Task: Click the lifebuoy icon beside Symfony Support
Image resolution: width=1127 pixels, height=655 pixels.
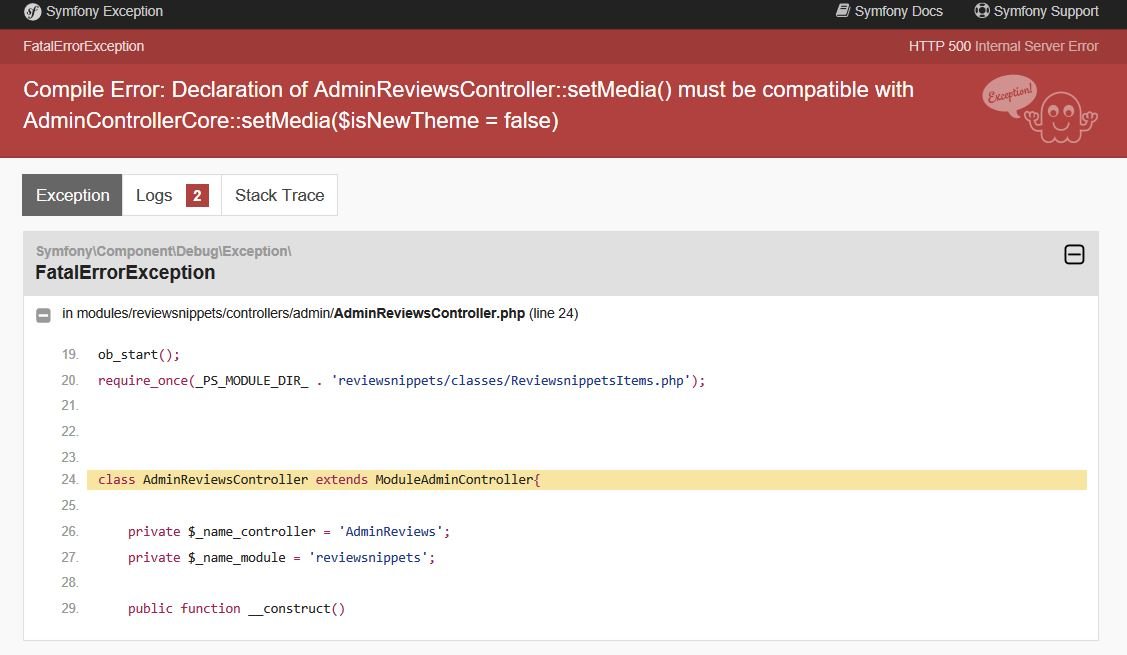Action: coord(981,11)
